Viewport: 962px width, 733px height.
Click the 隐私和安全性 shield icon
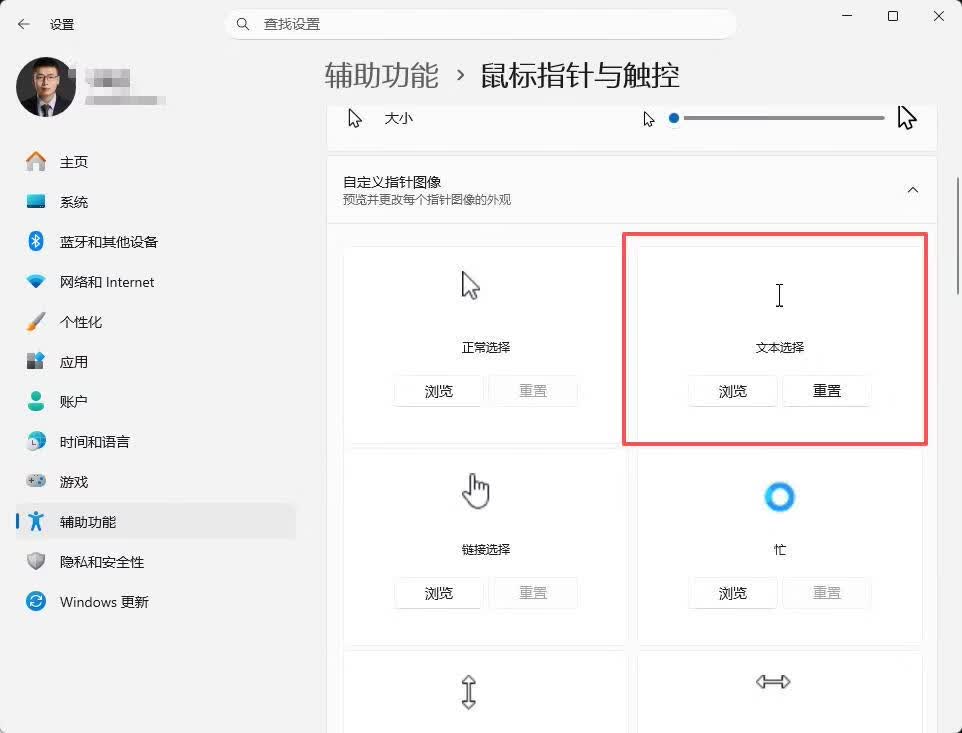[36, 561]
